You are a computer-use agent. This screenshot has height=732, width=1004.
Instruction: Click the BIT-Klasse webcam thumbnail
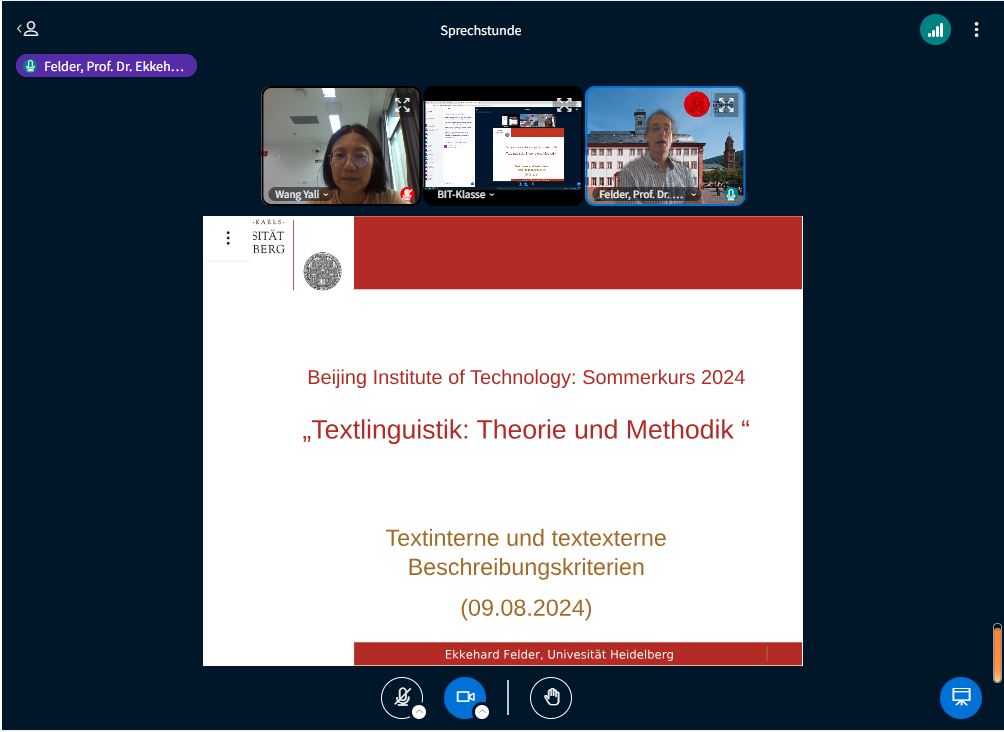[x=502, y=140]
